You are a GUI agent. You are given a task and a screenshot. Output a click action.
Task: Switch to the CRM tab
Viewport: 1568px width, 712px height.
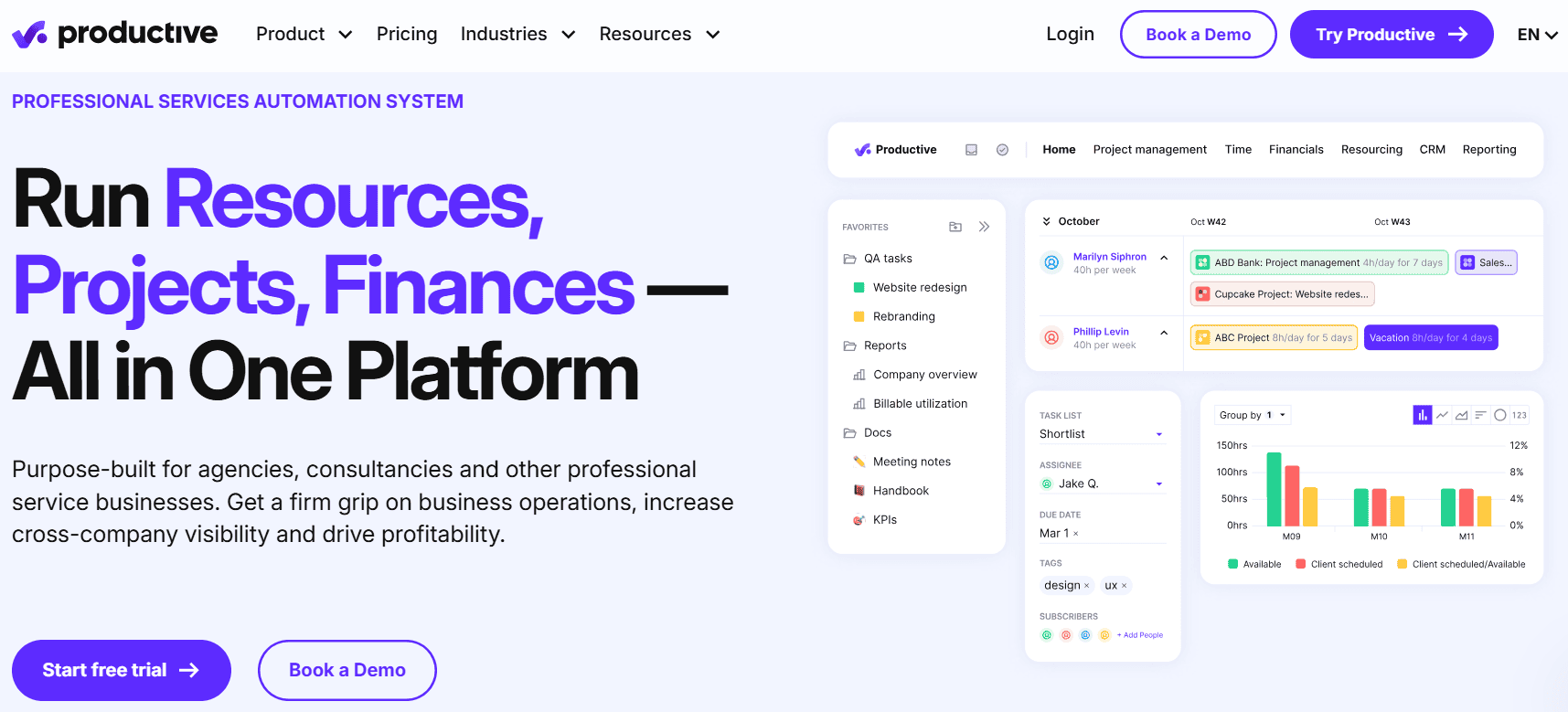[1432, 150]
